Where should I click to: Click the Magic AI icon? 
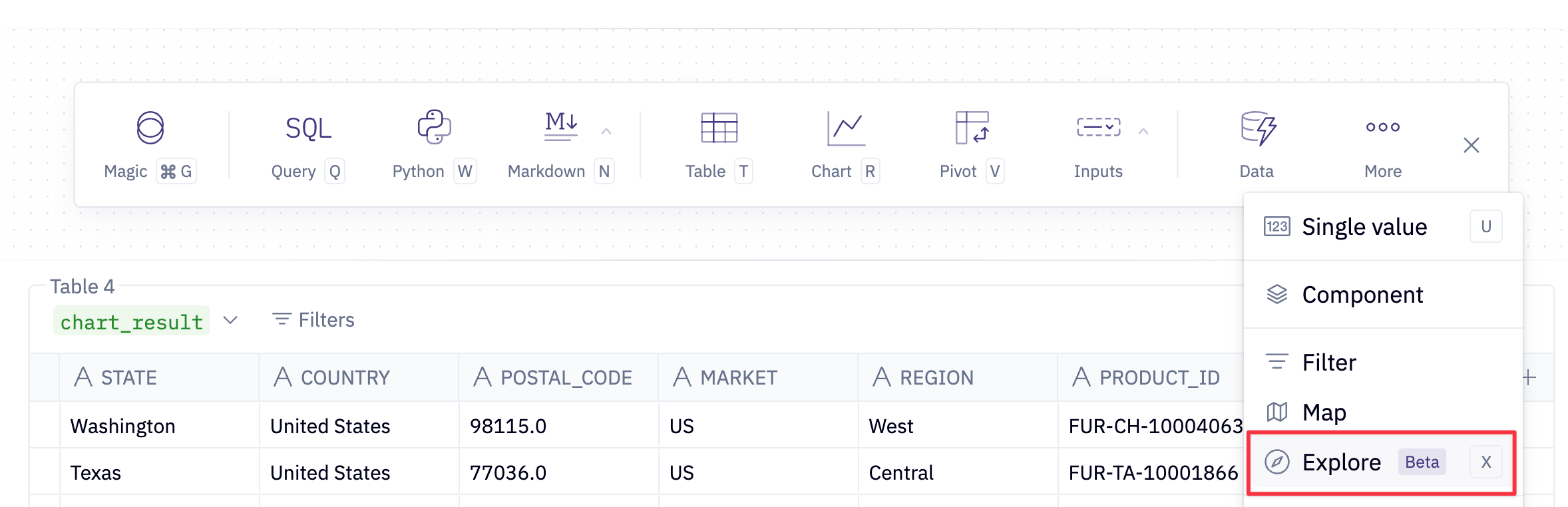coord(150,128)
